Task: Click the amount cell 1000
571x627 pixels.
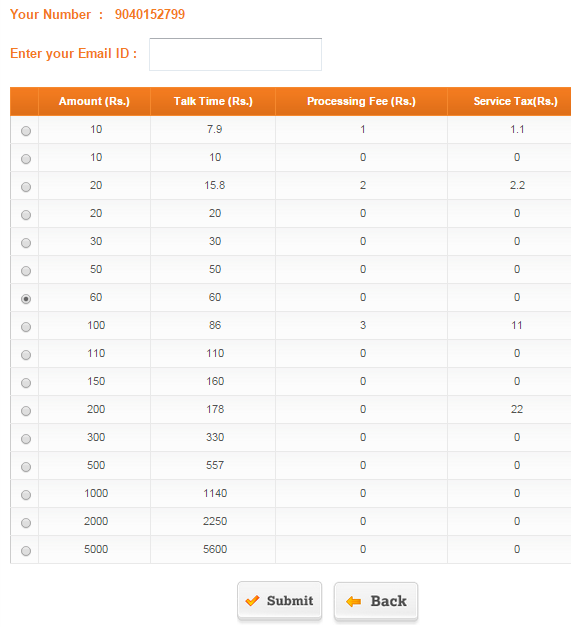Action: coord(96,493)
